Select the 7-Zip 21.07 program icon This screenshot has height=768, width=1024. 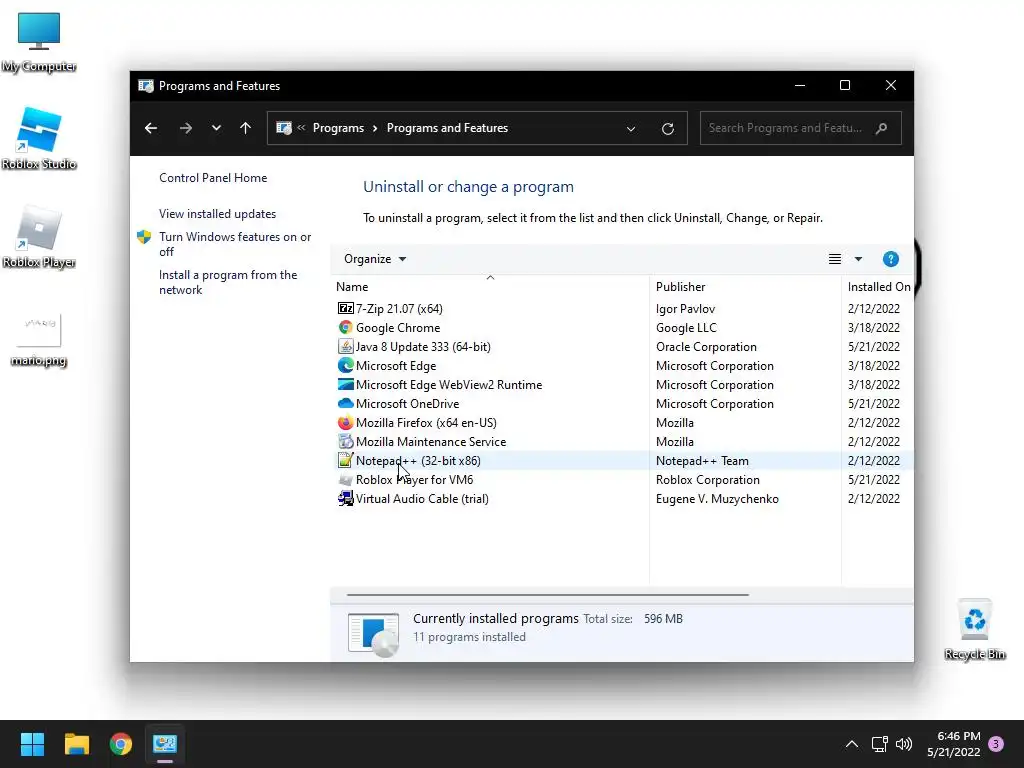click(345, 308)
